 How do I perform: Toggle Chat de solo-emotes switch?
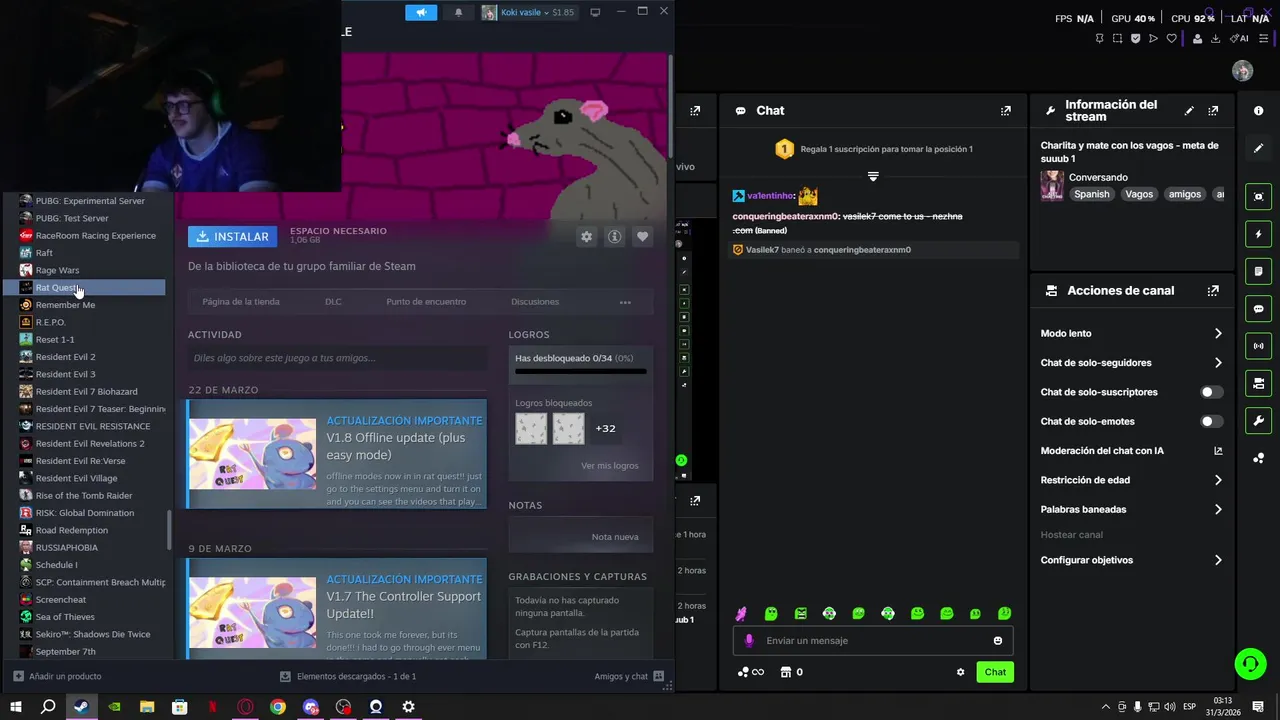pyautogui.click(x=1211, y=421)
